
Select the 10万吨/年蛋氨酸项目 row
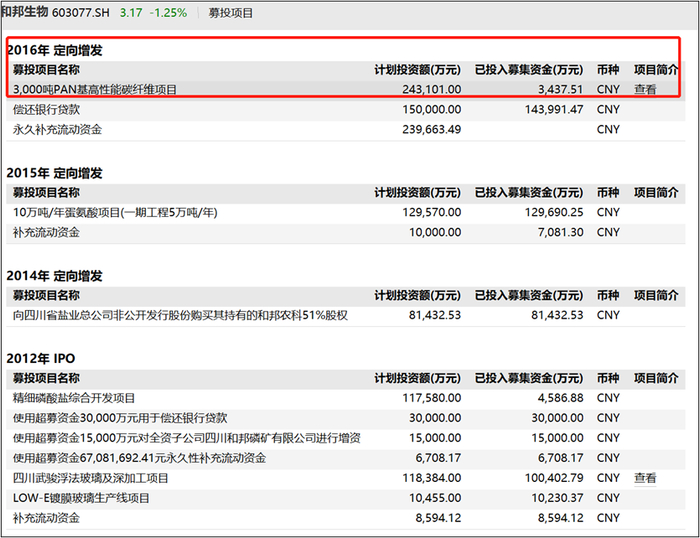346,212
